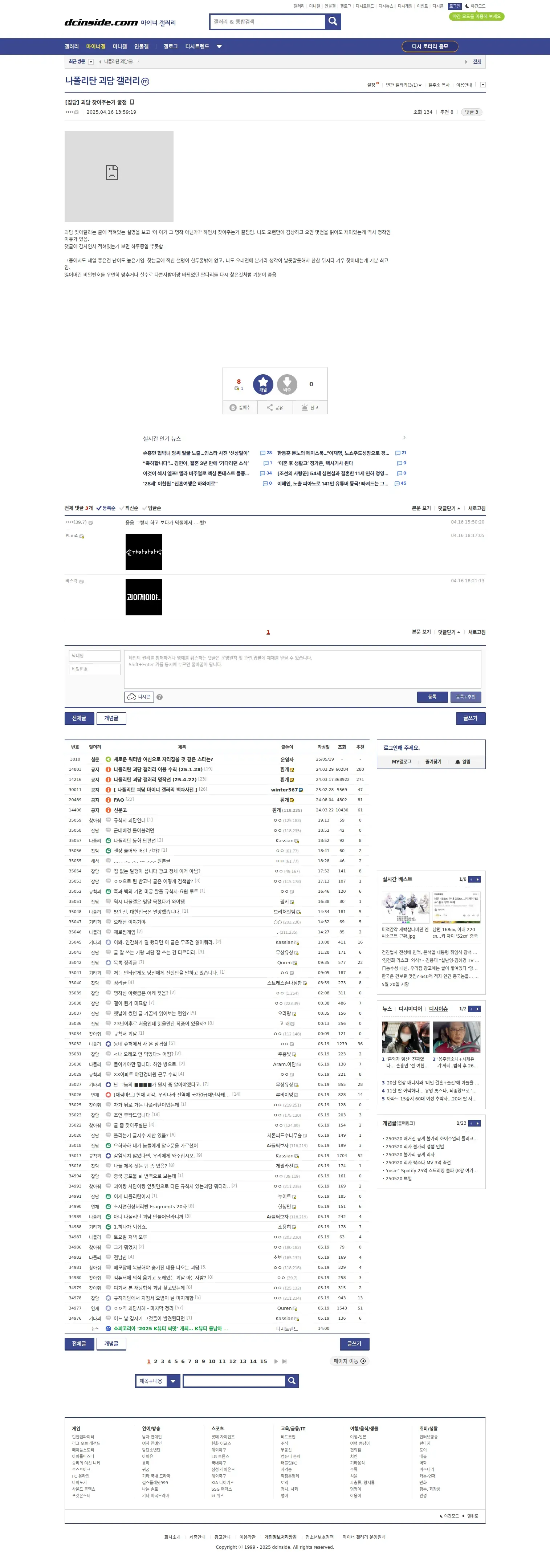Click the broken image placeholder in the post
Image resolution: width=550 pixels, height=1568 pixels.
(x=119, y=176)
